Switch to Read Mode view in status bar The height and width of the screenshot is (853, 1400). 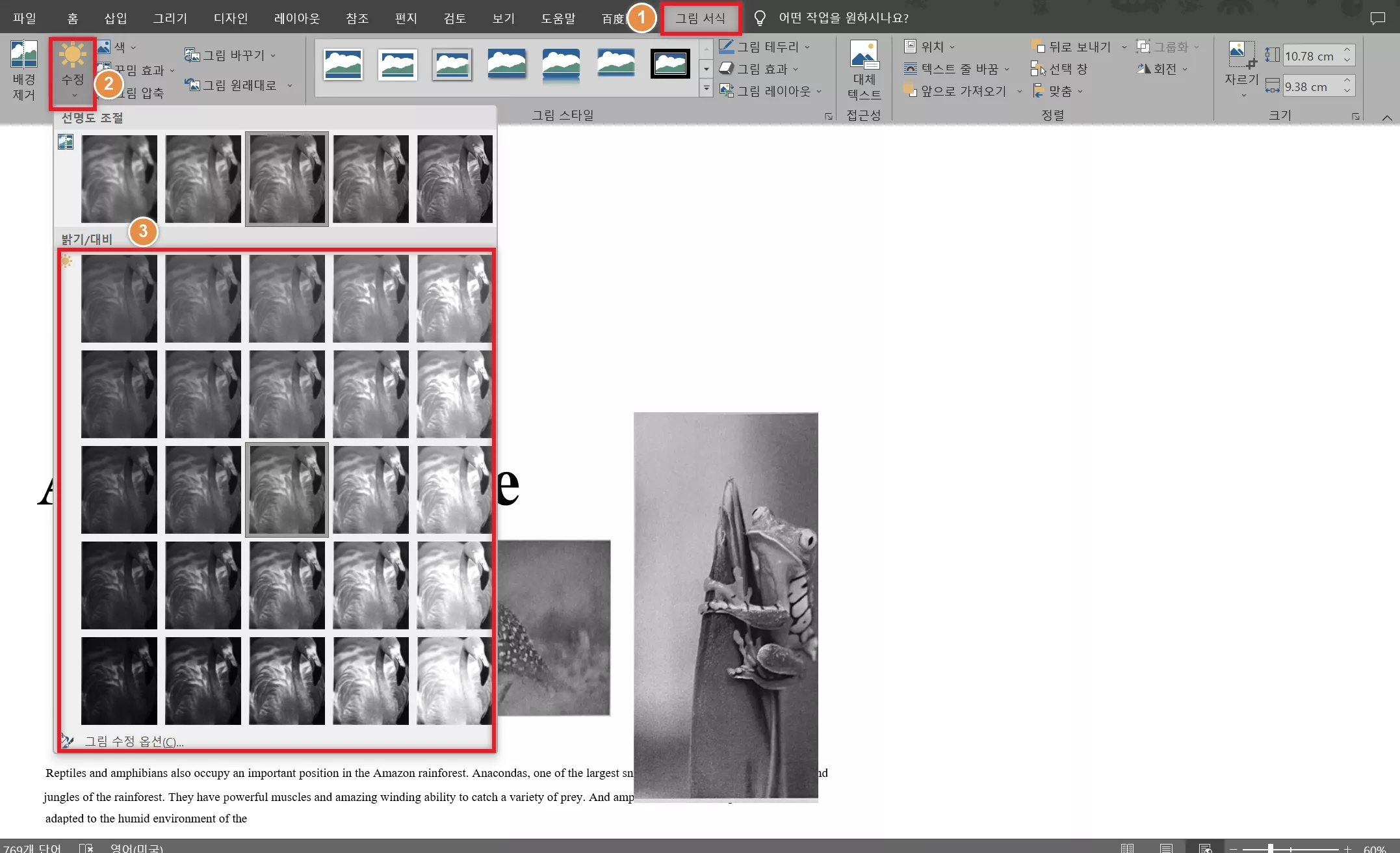[x=1127, y=848]
